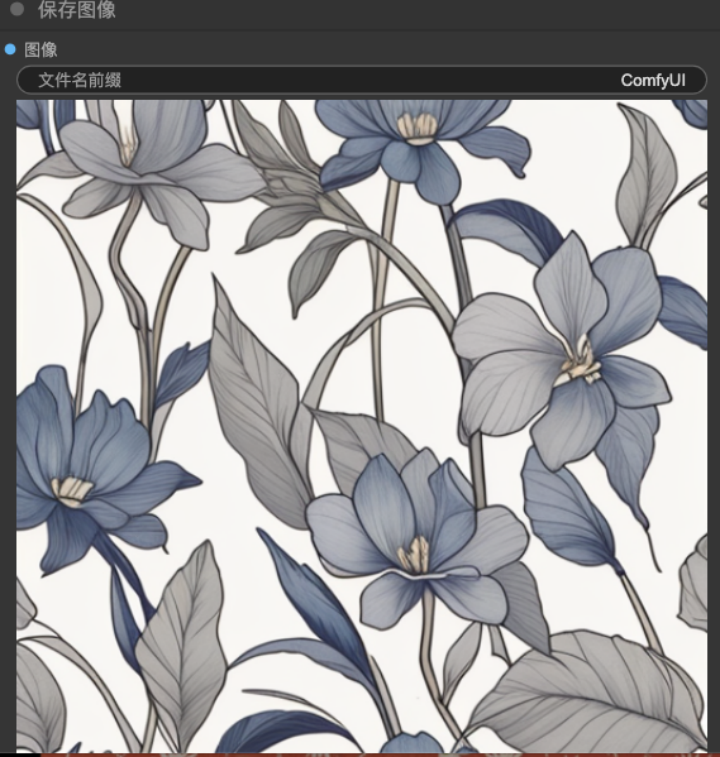Click the 图像 input label
Screen dimensions: 720x757
click(41, 50)
